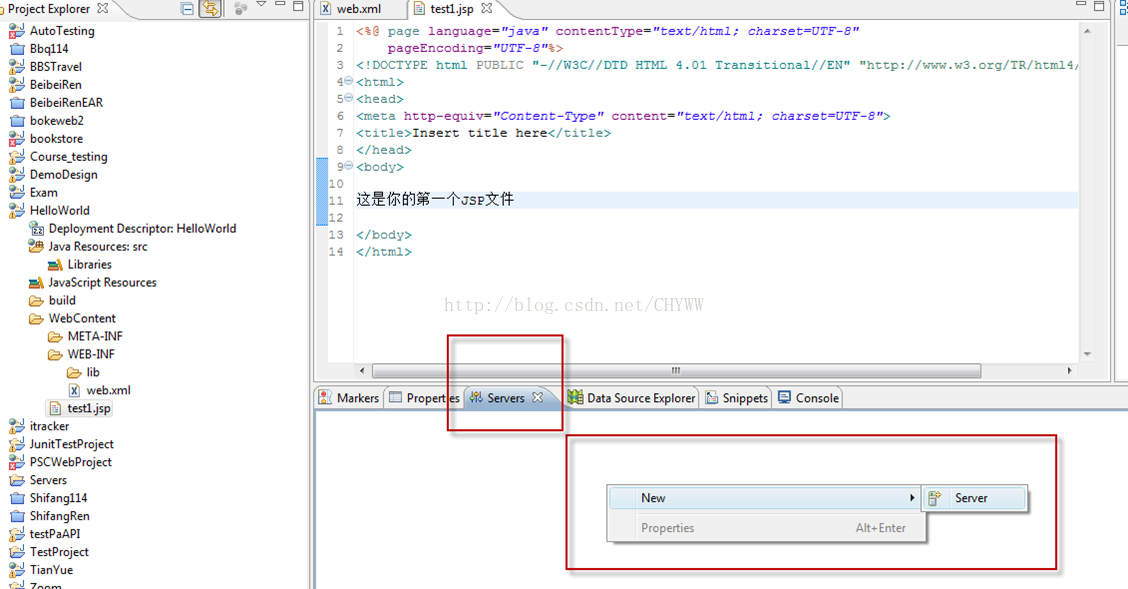
Task: Open the Snippets tab
Action: click(737, 398)
